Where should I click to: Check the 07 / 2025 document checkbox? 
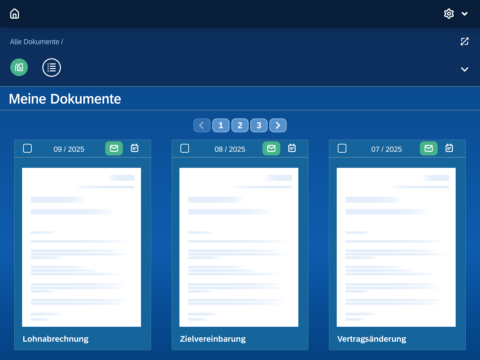342,148
